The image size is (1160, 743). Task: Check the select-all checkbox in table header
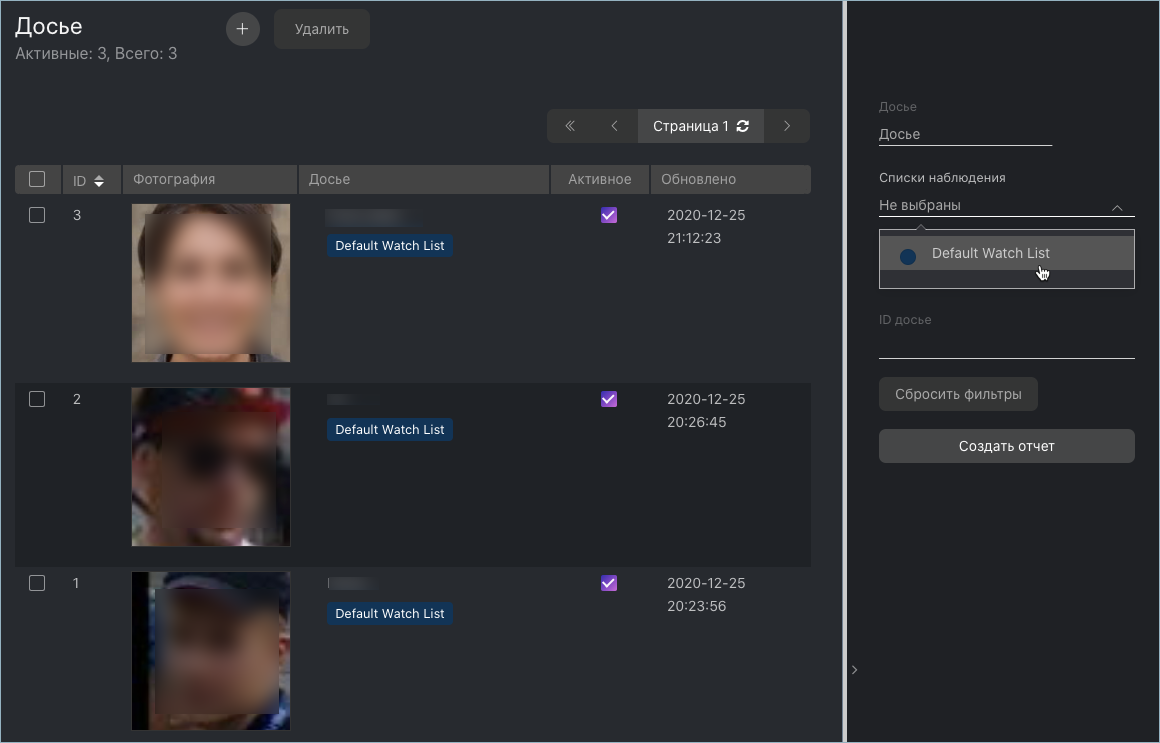pos(37,179)
